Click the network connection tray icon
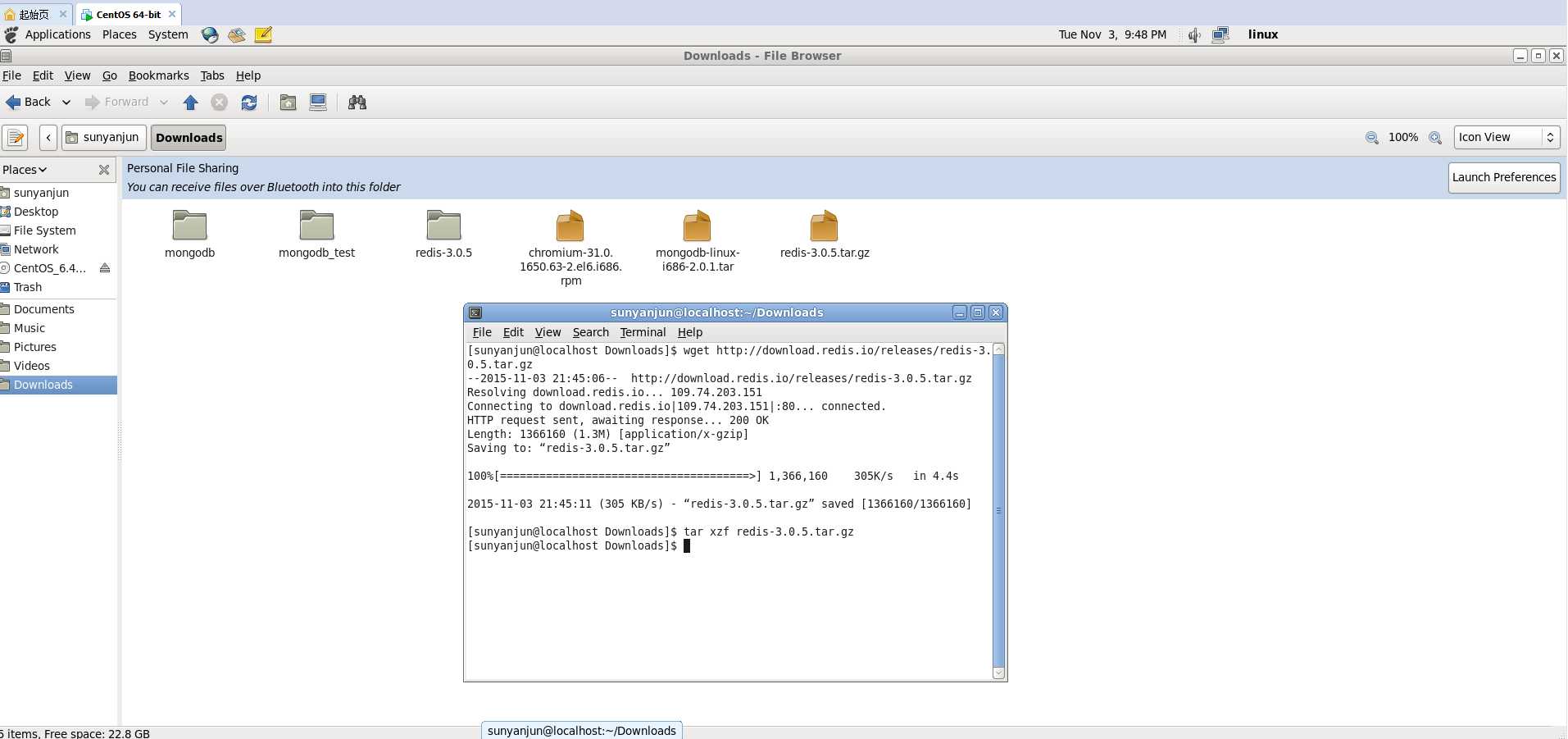This screenshot has height=739, width=1568. pyautogui.click(x=1220, y=34)
